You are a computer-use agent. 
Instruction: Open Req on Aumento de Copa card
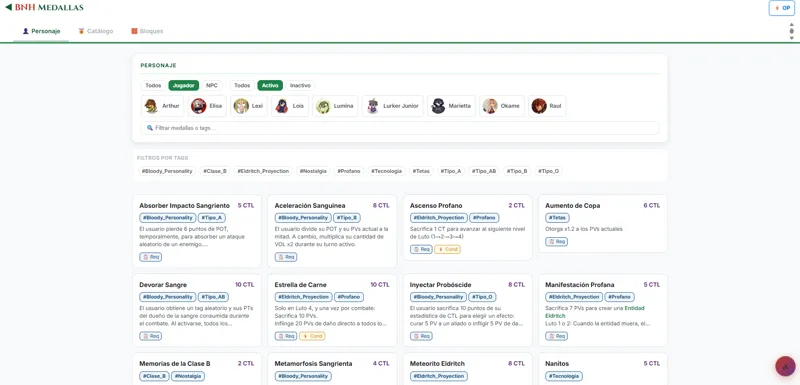click(x=557, y=242)
